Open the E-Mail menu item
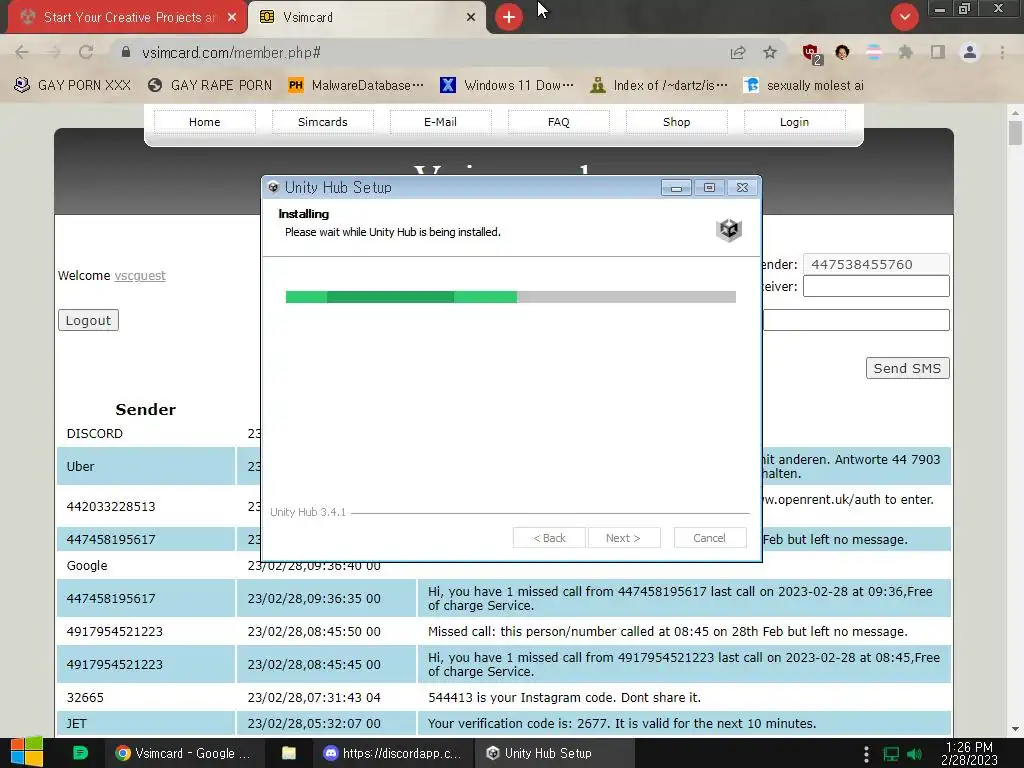 point(440,122)
